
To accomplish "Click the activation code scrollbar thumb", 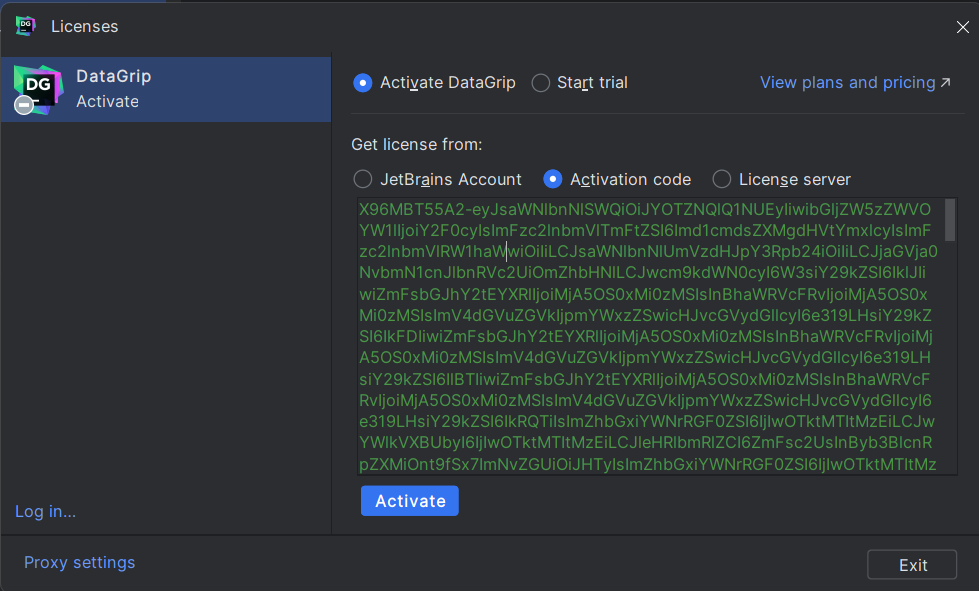I will coord(950,220).
